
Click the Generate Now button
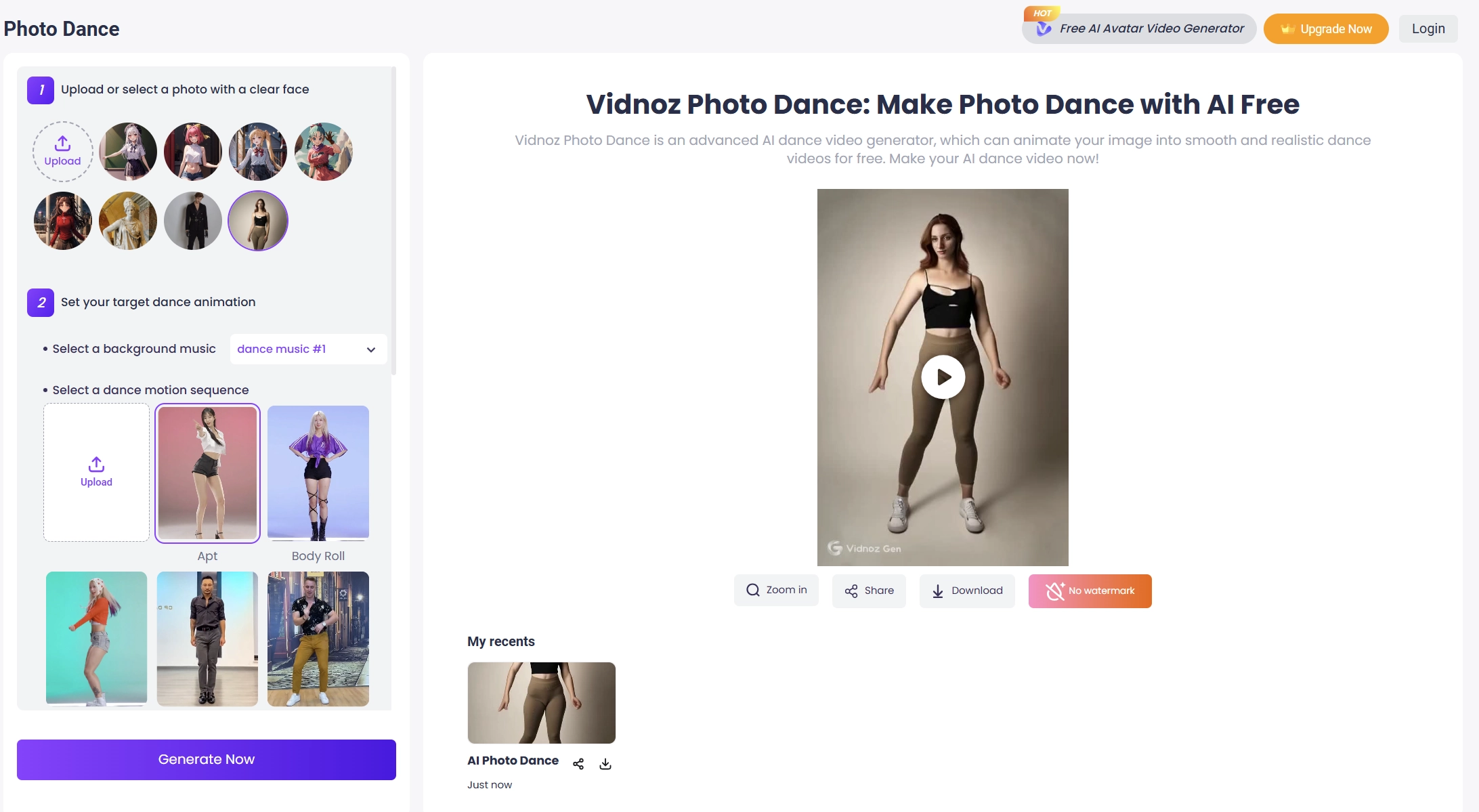click(206, 759)
